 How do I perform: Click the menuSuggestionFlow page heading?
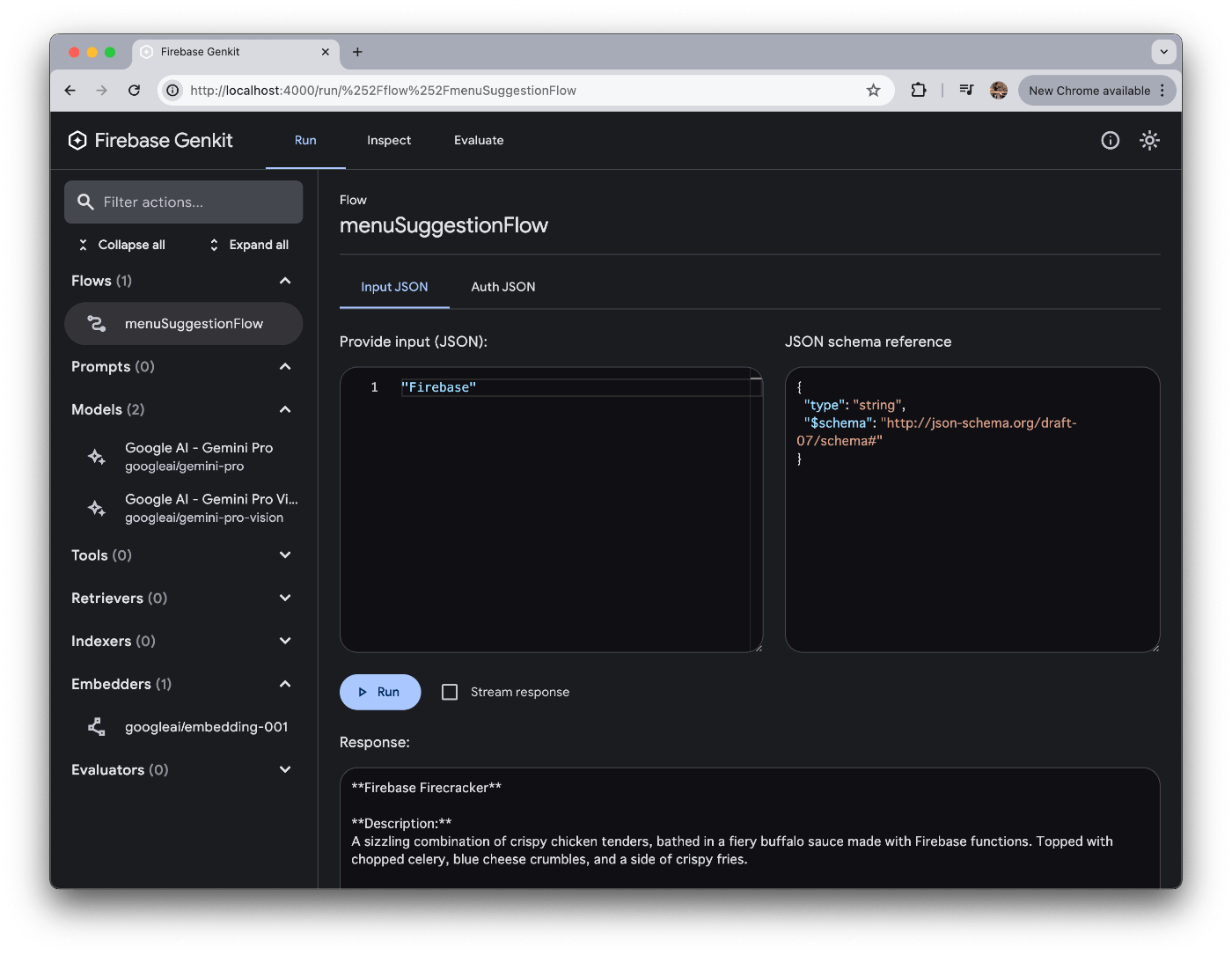click(444, 225)
